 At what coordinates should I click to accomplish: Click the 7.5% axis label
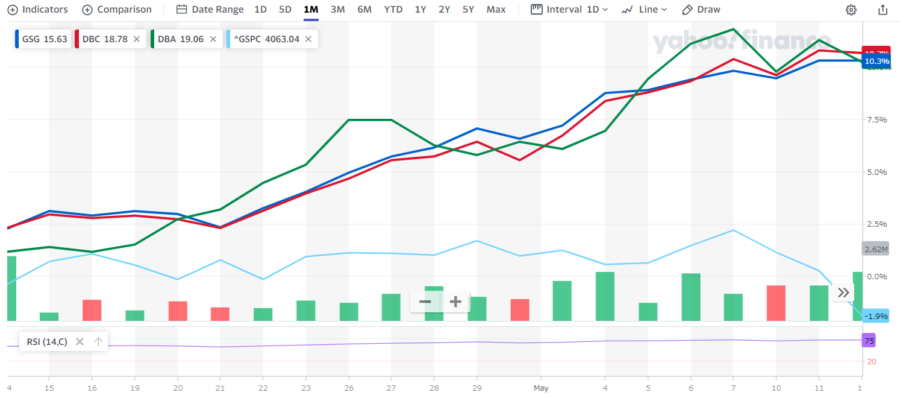pyautogui.click(x=876, y=119)
